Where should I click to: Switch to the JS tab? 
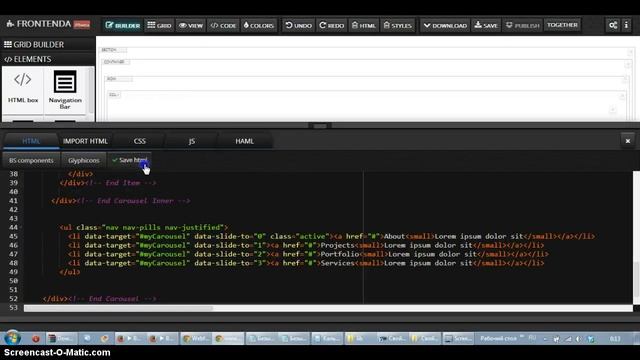pos(191,141)
